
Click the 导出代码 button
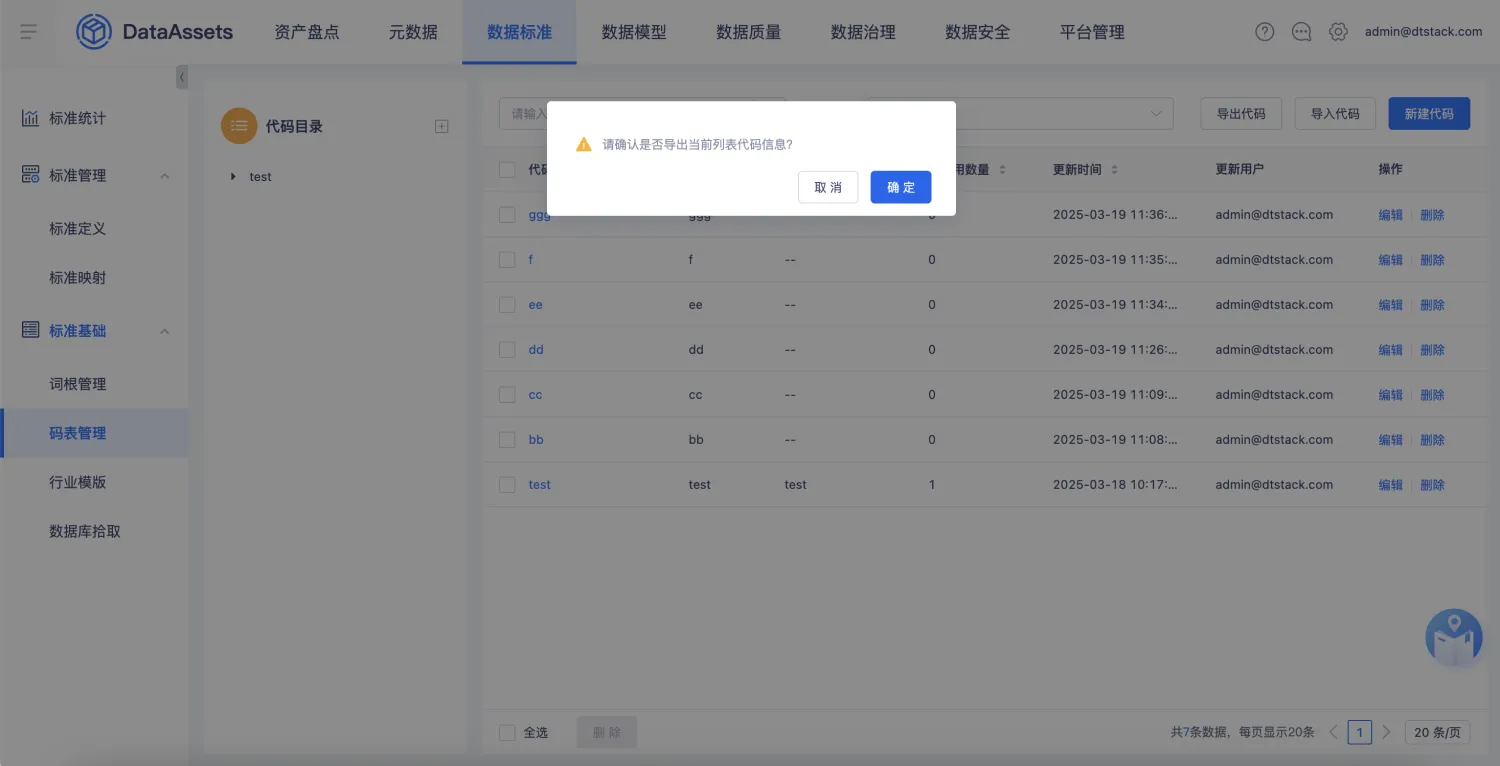pos(1241,114)
